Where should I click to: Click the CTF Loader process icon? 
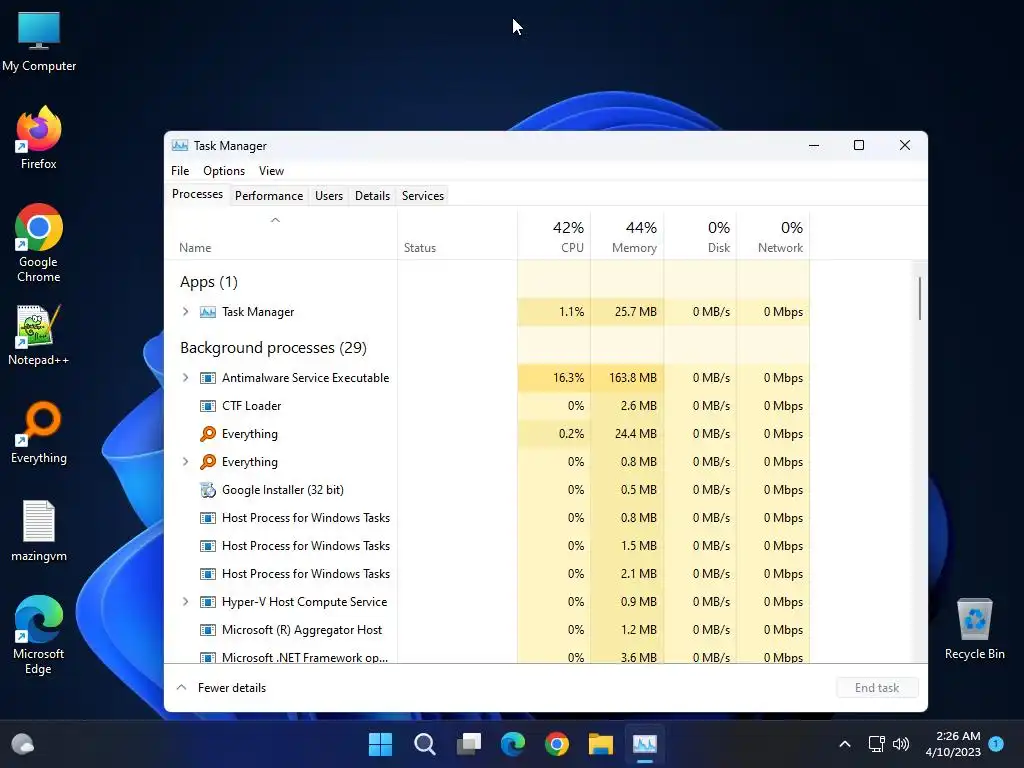point(208,406)
